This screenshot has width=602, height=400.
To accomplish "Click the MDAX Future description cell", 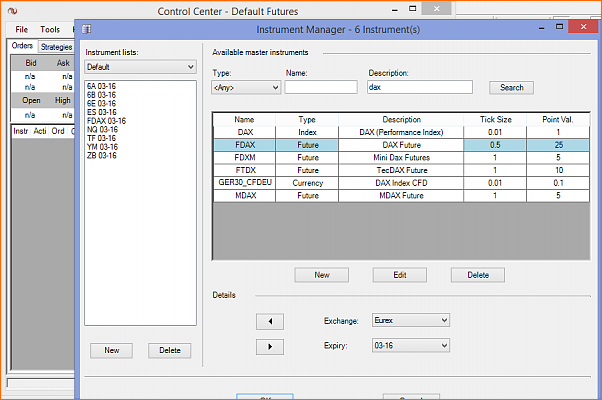I will pos(401,195).
